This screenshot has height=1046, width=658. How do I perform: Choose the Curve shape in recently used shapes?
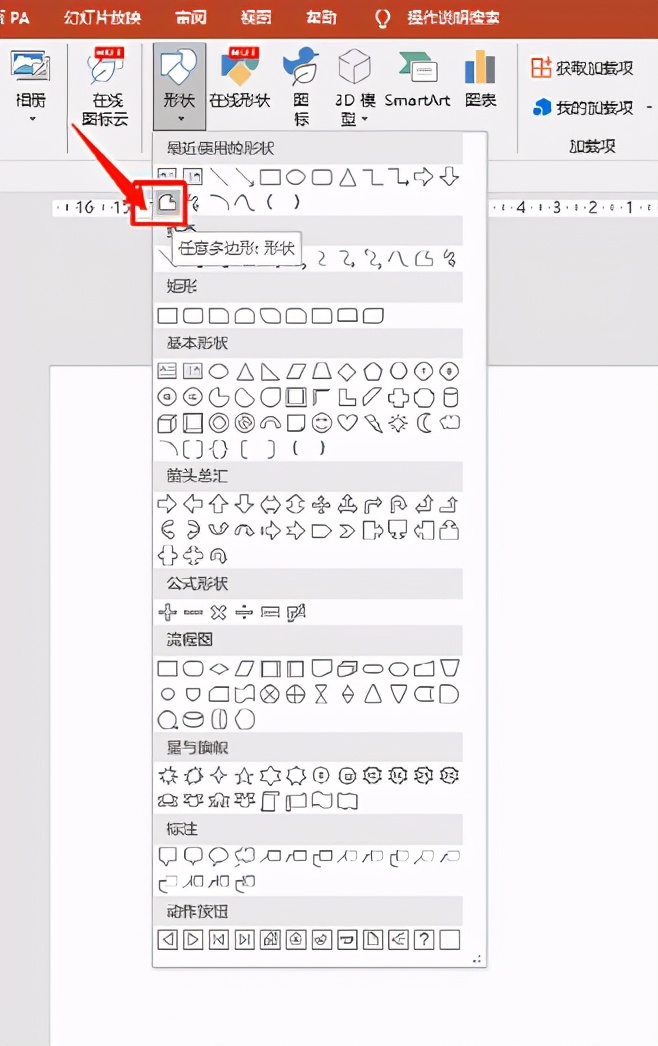(x=244, y=202)
